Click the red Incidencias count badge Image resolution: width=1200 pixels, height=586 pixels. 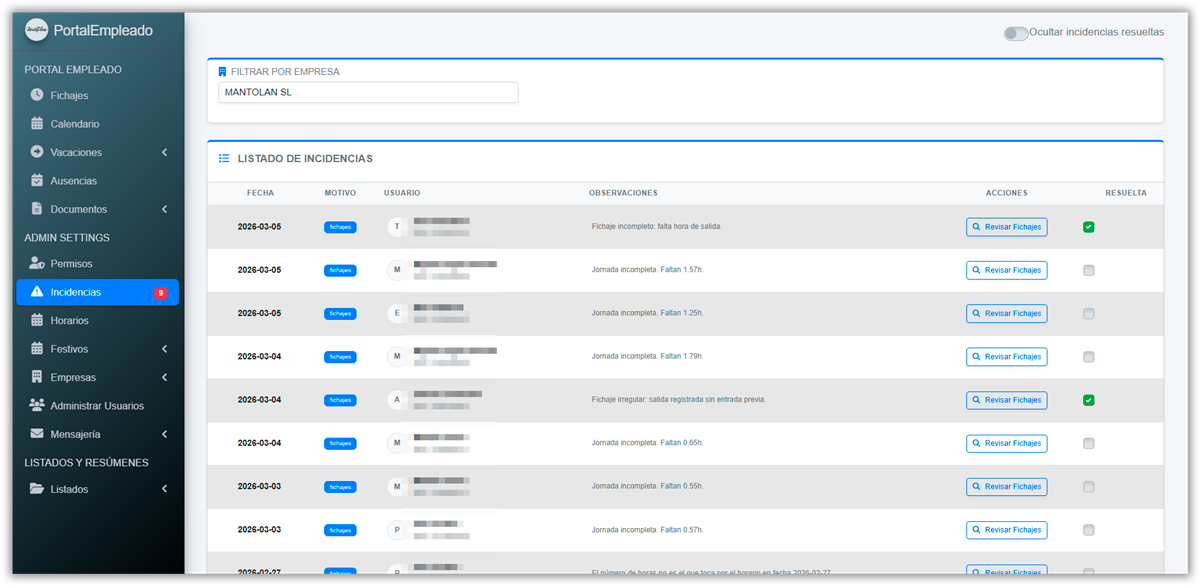click(x=160, y=293)
